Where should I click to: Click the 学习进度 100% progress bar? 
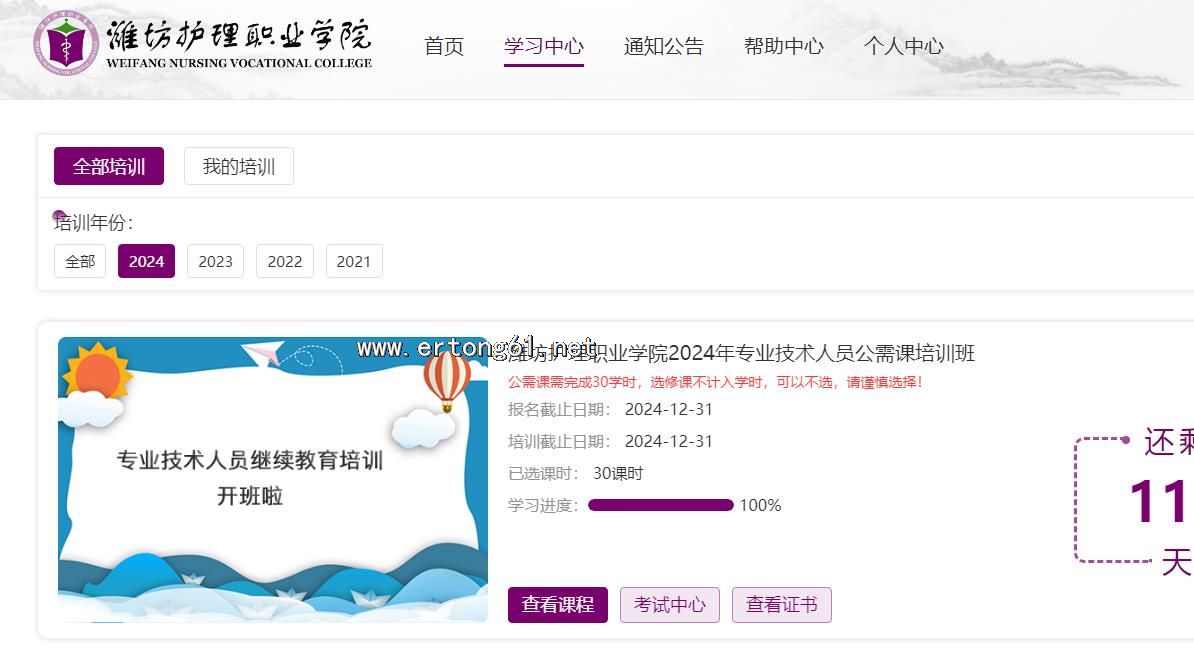click(x=660, y=505)
